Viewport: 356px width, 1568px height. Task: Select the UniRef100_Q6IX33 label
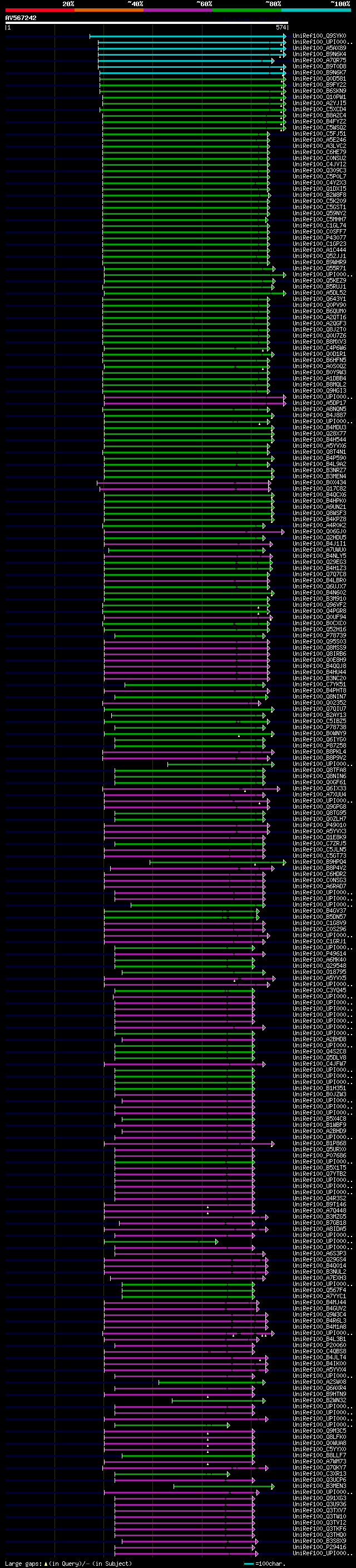point(319,788)
